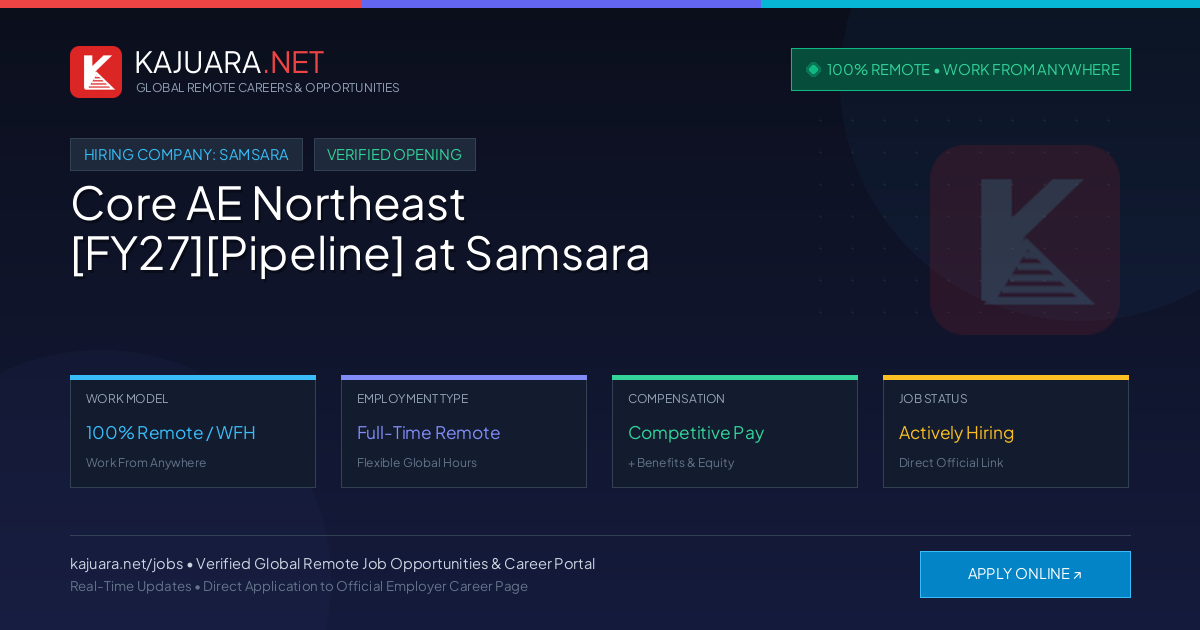Click '+ Benefits & Equity' text
This screenshot has height=630, width=1200.
coord(681,462)
